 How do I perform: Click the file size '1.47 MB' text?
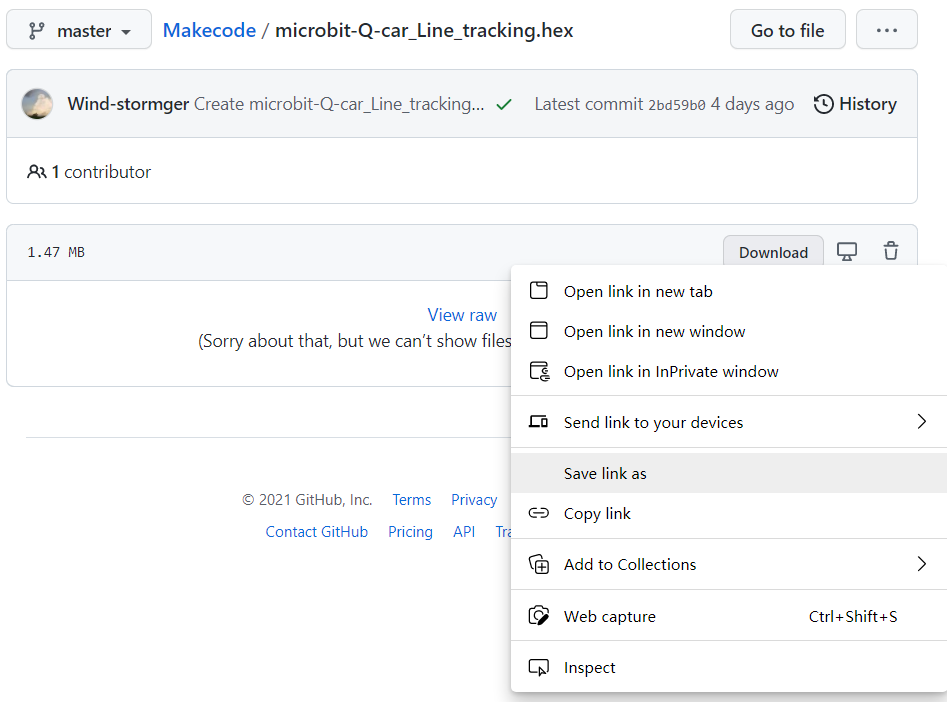pos(56,252)
